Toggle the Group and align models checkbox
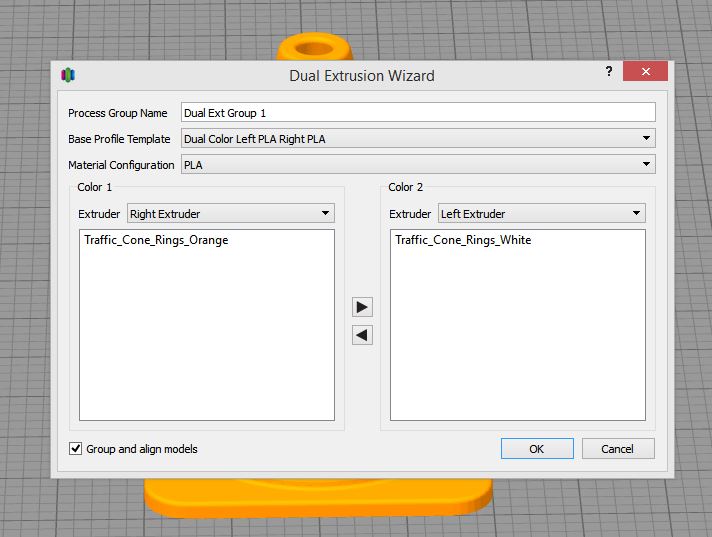This screenshot has height=537, width=712. point(76,449)
